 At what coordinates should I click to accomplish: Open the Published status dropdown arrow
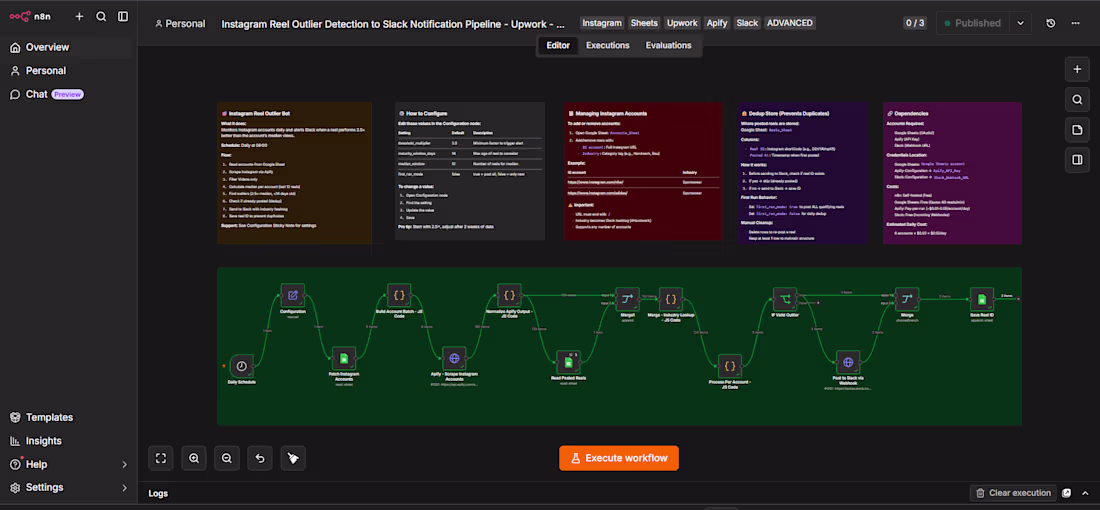click(x=1021, y=23)
